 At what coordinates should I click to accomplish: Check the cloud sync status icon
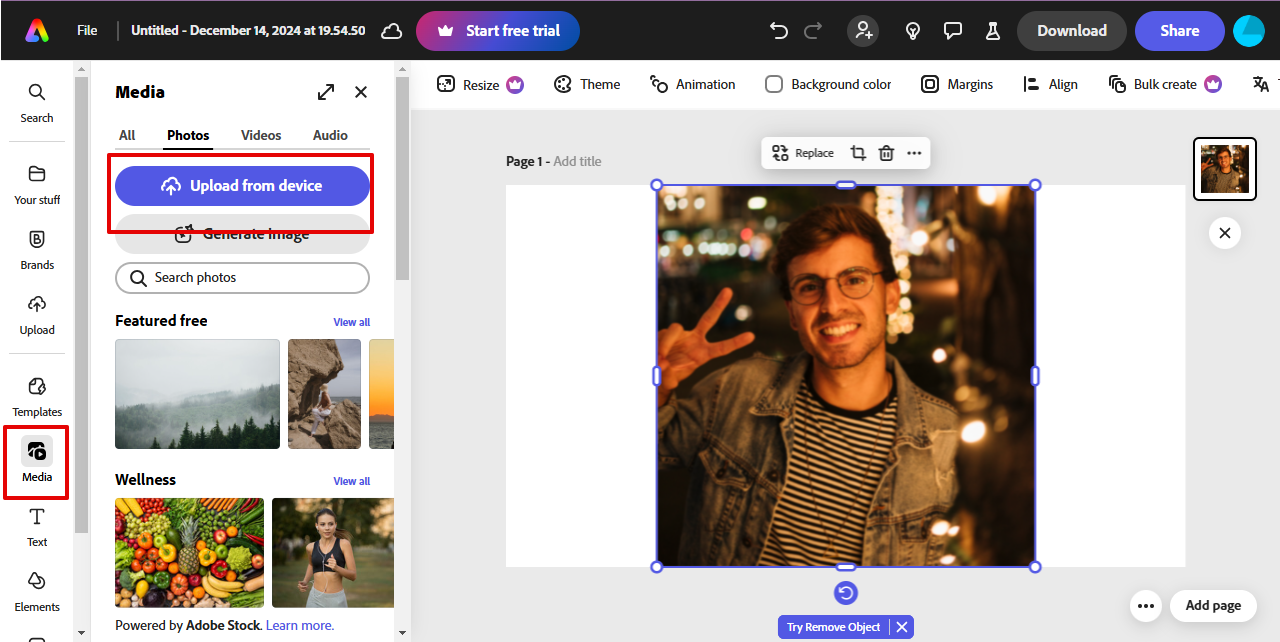[392, 31]
